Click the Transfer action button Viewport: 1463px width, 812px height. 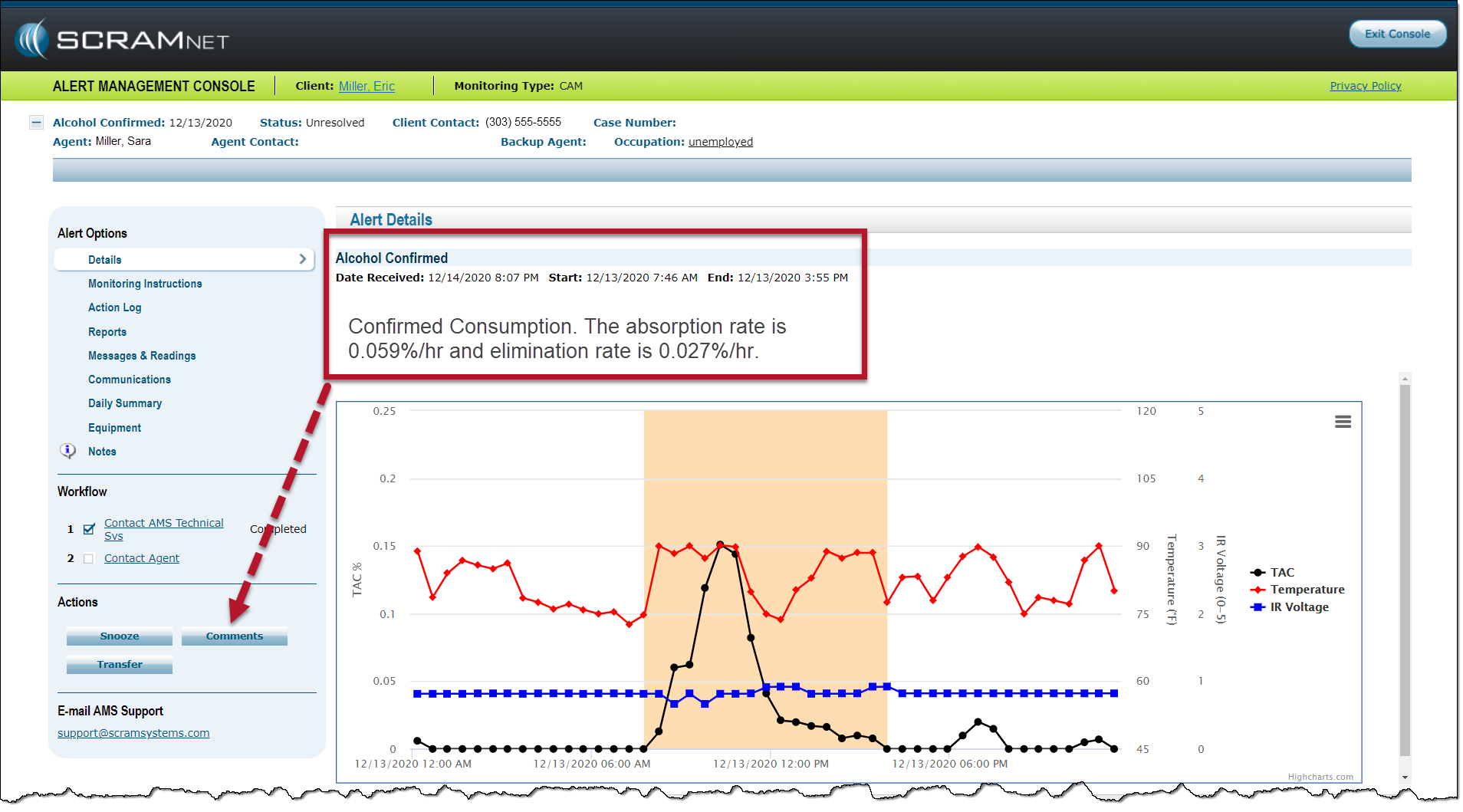120,665
